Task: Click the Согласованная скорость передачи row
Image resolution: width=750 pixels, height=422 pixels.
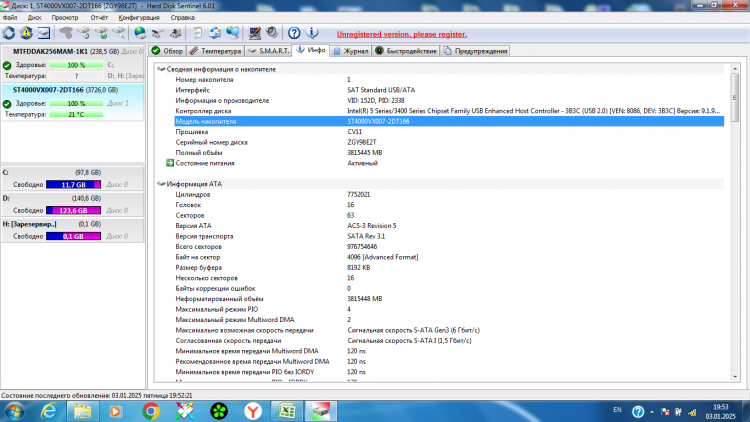Action: 449,341
